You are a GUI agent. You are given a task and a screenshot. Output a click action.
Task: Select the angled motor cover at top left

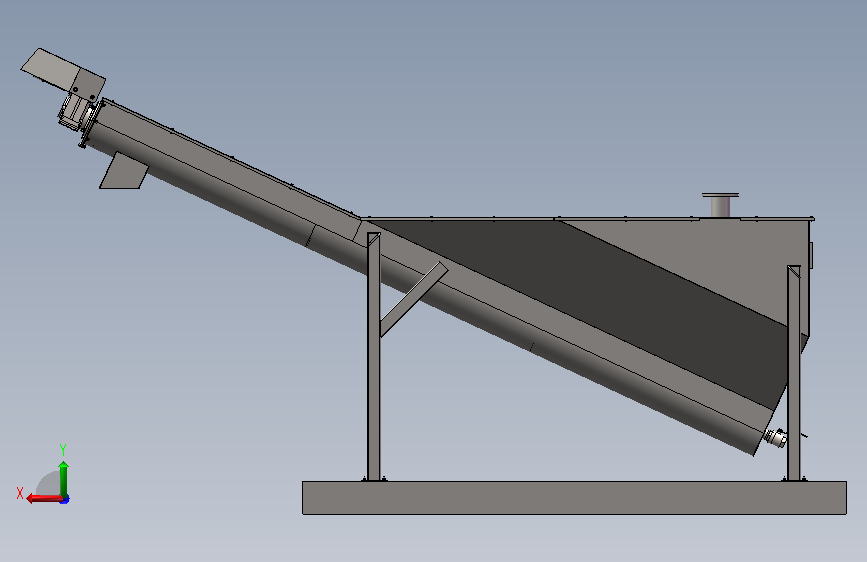tap(62, 74)
